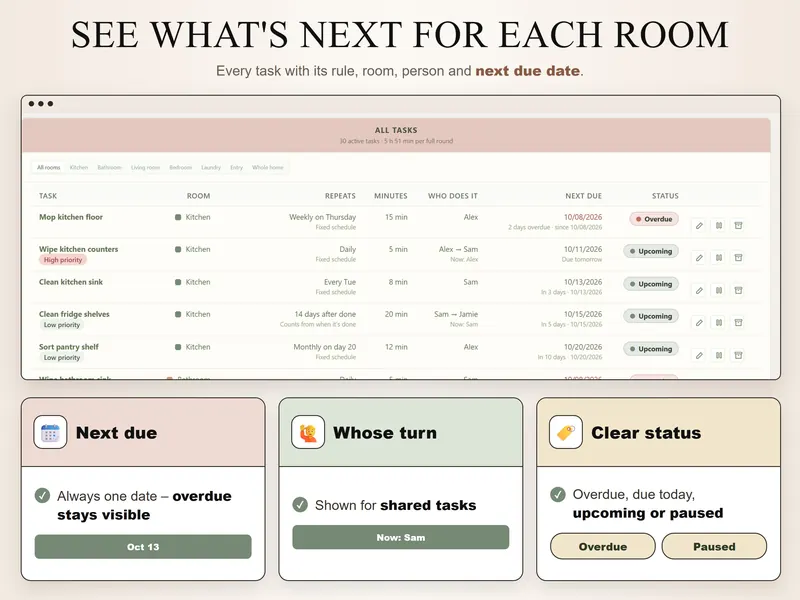The image size is (800, 600).
Task: Click the 'Now: Sam' green button
Action: click(x=401, y=537)
